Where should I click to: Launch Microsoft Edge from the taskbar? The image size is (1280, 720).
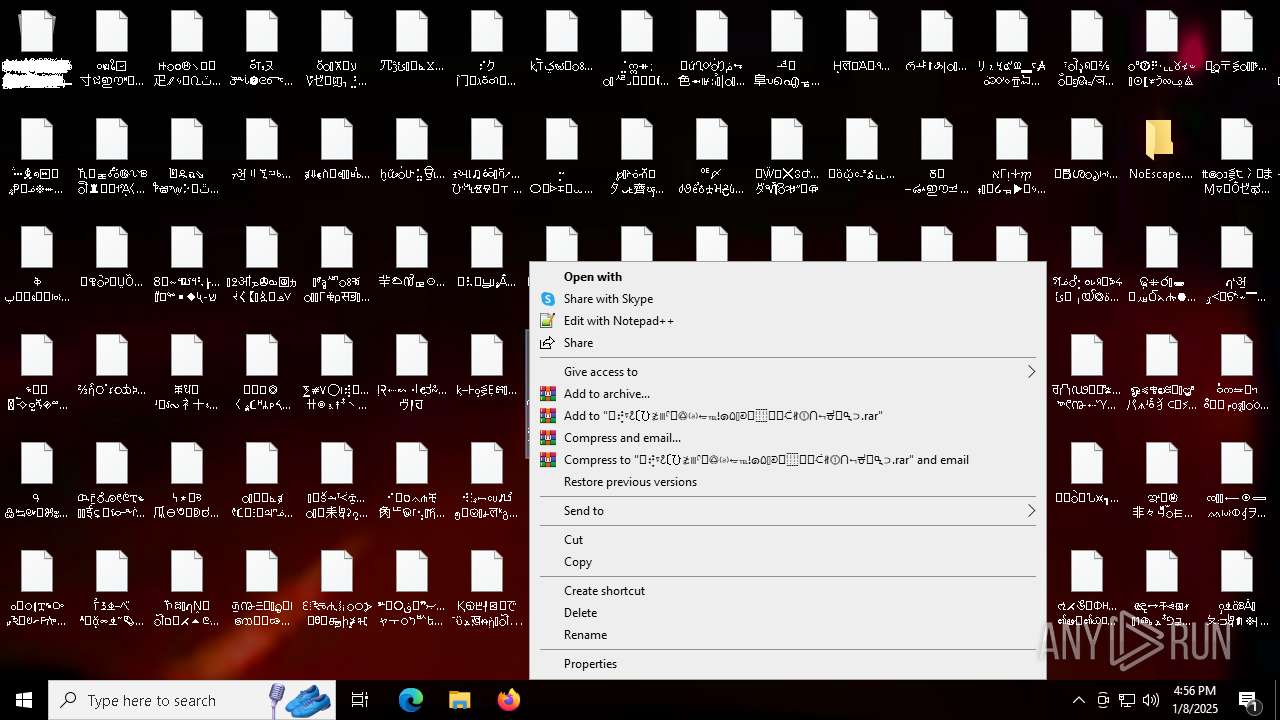pyautogui.click(x=411, y=700)
